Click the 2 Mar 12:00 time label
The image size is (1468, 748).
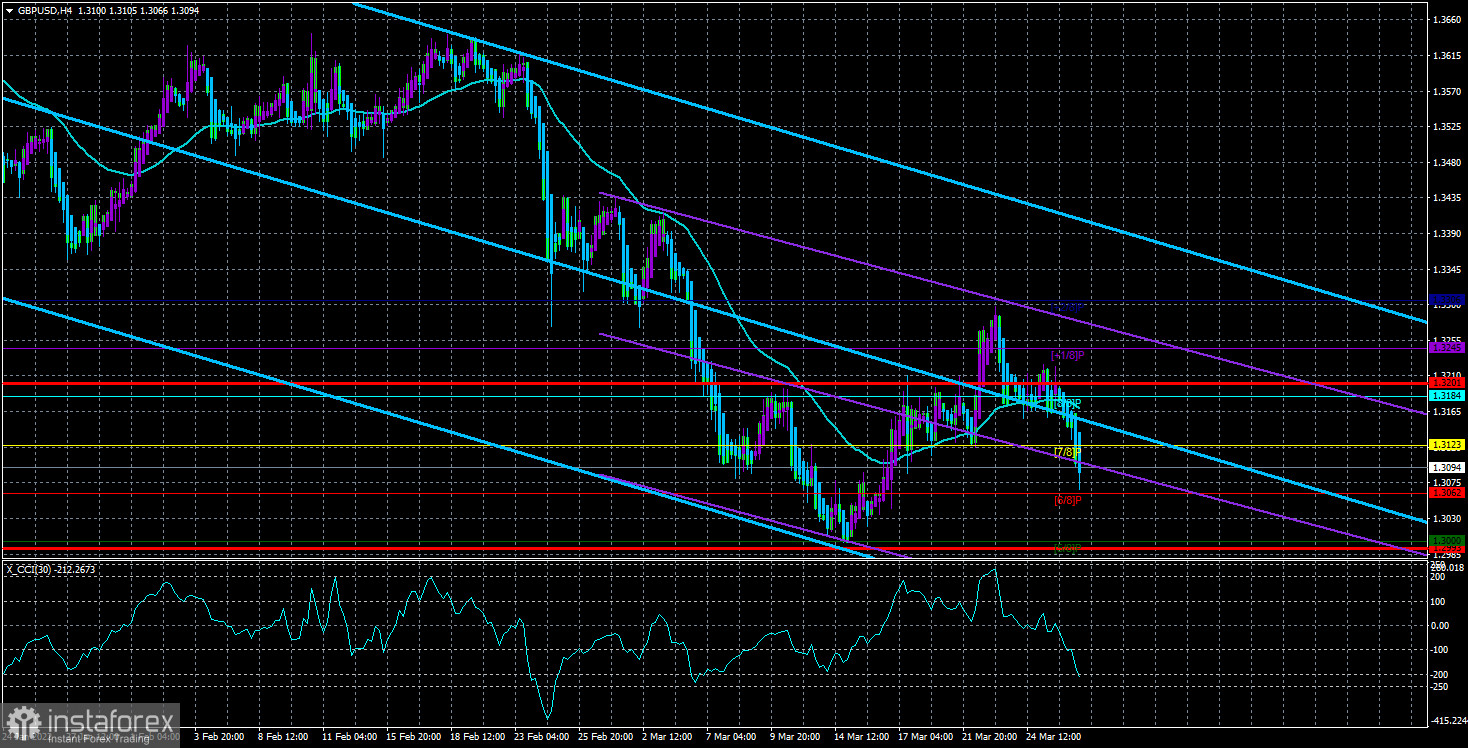pyautogui.click(x=667, y=737)
